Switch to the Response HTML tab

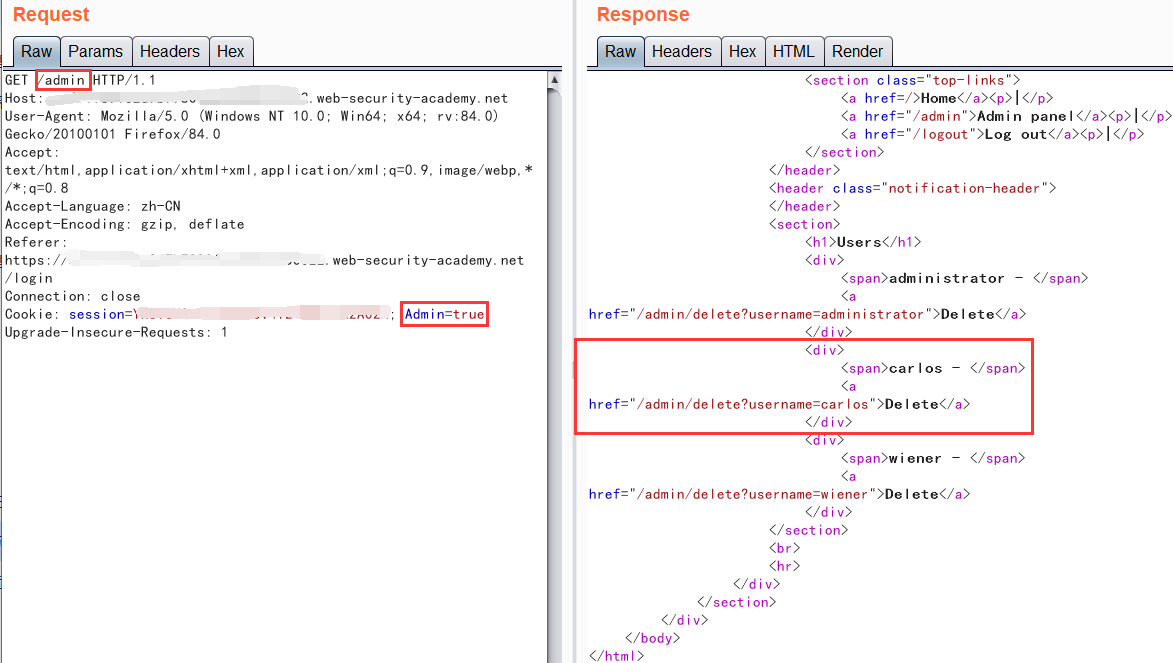coord(793,52)
